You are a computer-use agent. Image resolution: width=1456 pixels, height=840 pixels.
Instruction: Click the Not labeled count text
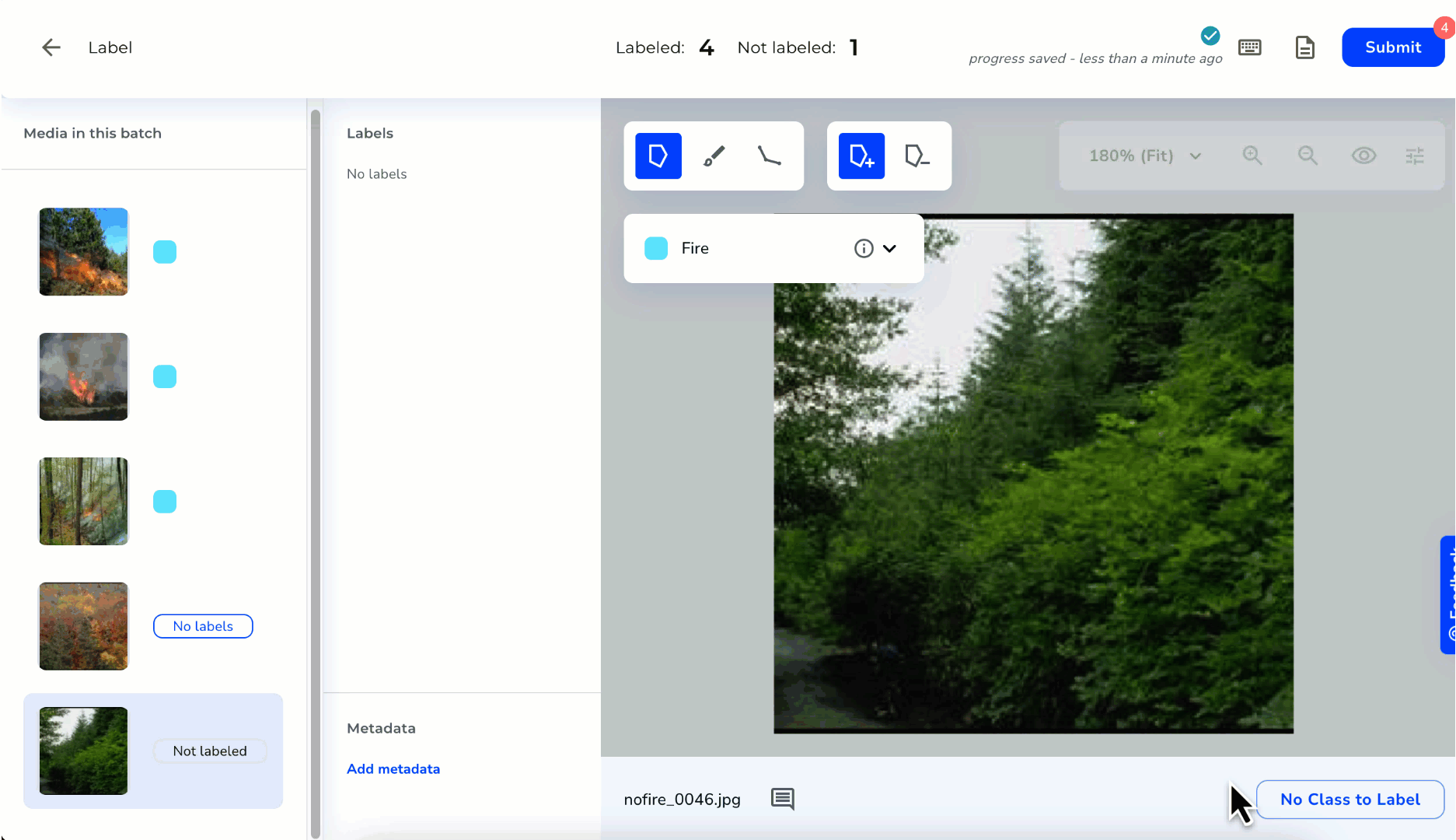(x=798, y=47)
